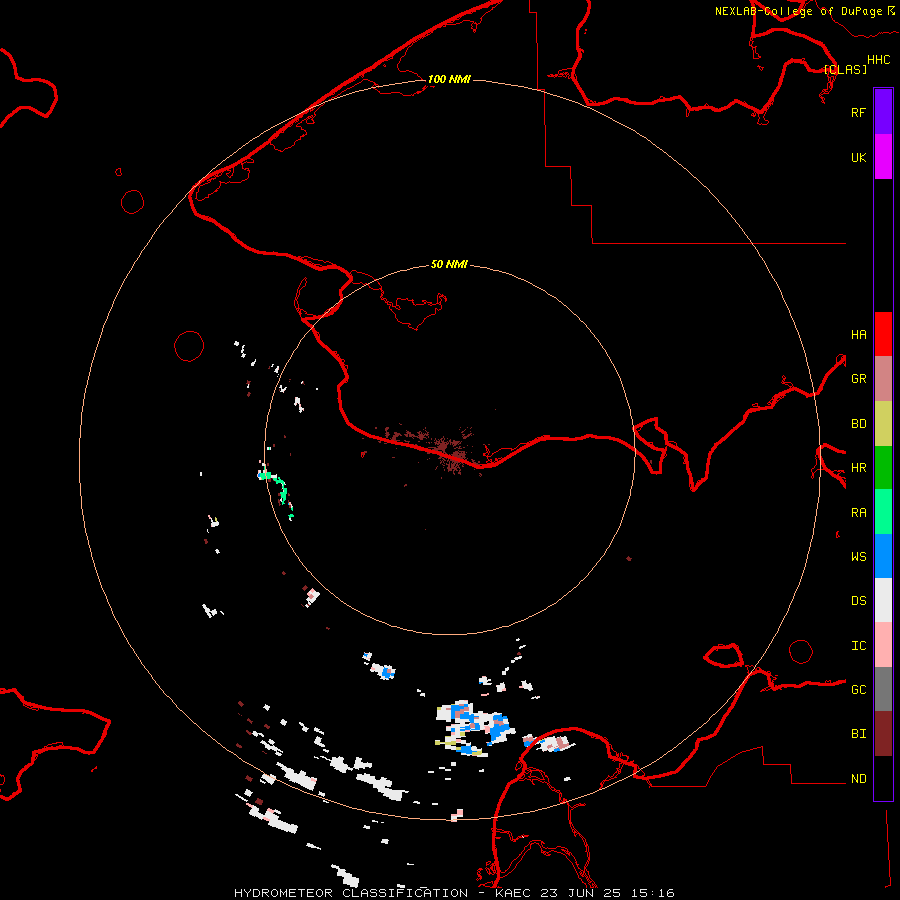Click the IC legend label
The width and height of the screenshot is (900, 900).
tap(858, 646)
